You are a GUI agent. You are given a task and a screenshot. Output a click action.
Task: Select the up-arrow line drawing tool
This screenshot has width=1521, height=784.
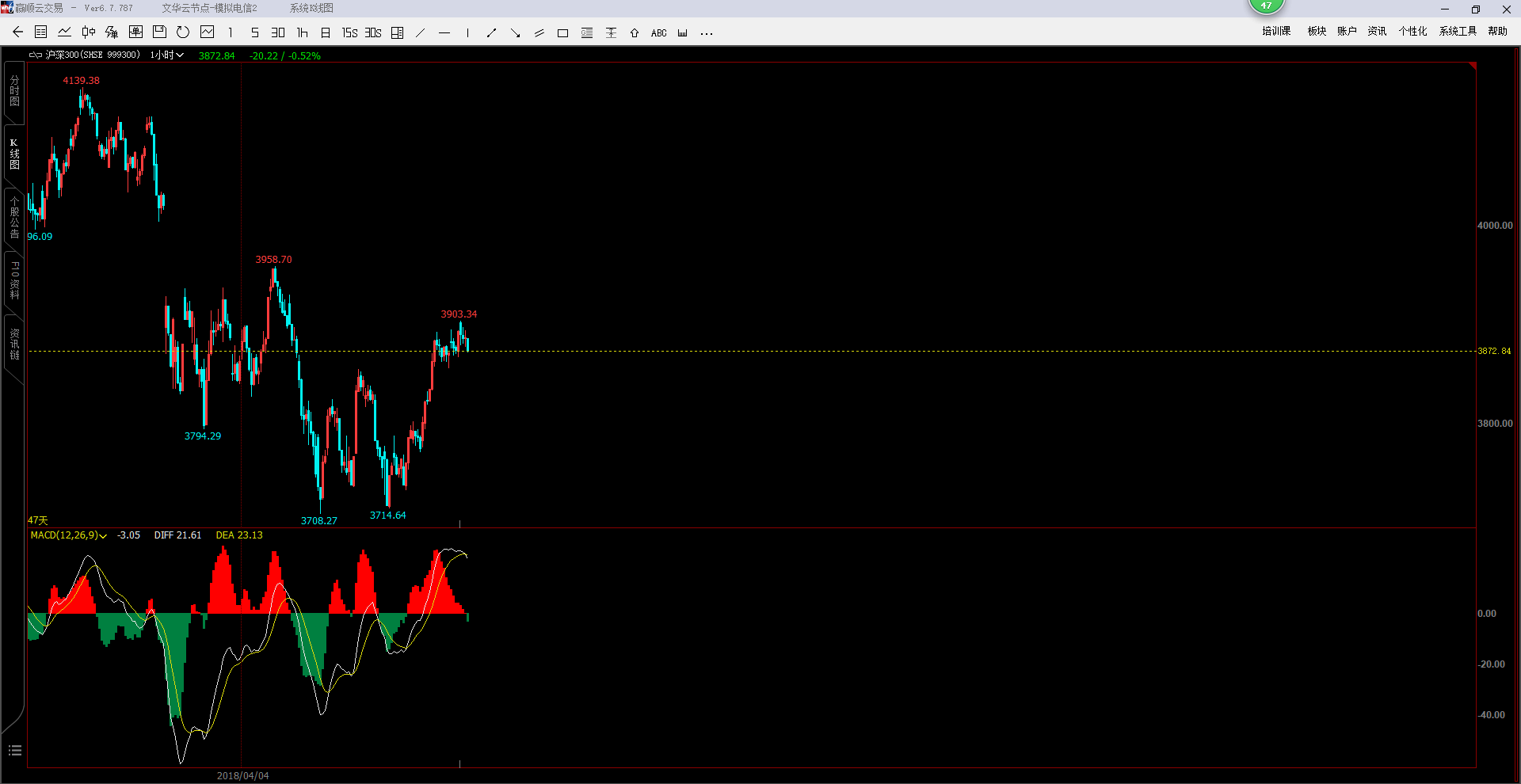point(491,32)
